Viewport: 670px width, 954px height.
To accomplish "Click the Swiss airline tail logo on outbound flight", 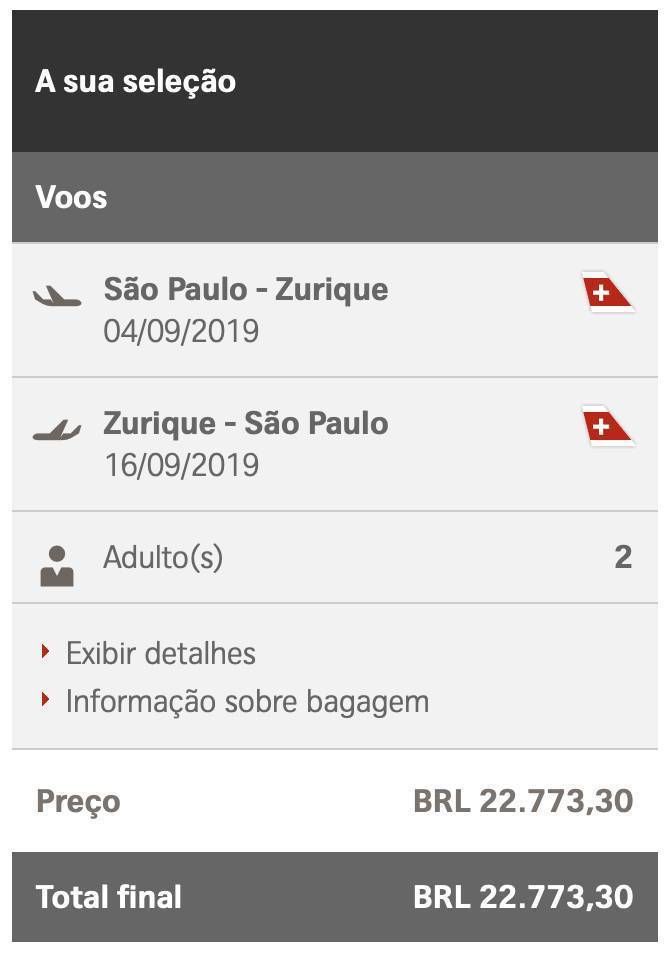I will click(x=607, y=292).
